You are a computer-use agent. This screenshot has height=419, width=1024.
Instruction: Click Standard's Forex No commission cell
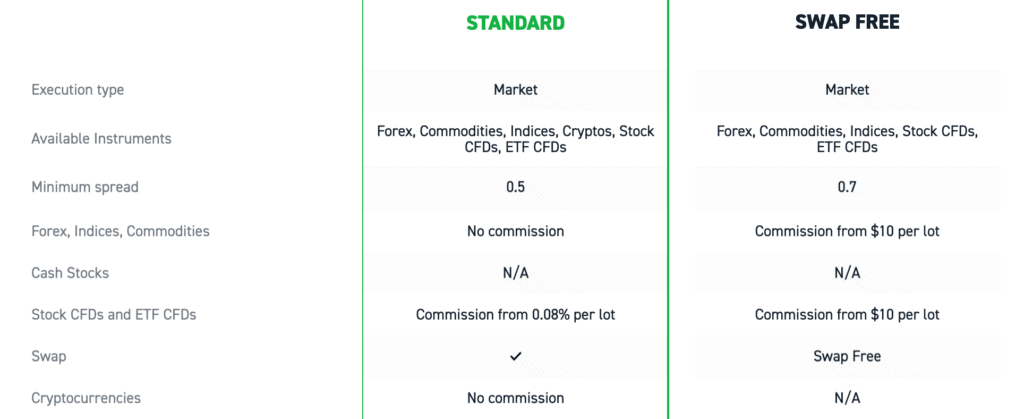click(515, 231)
